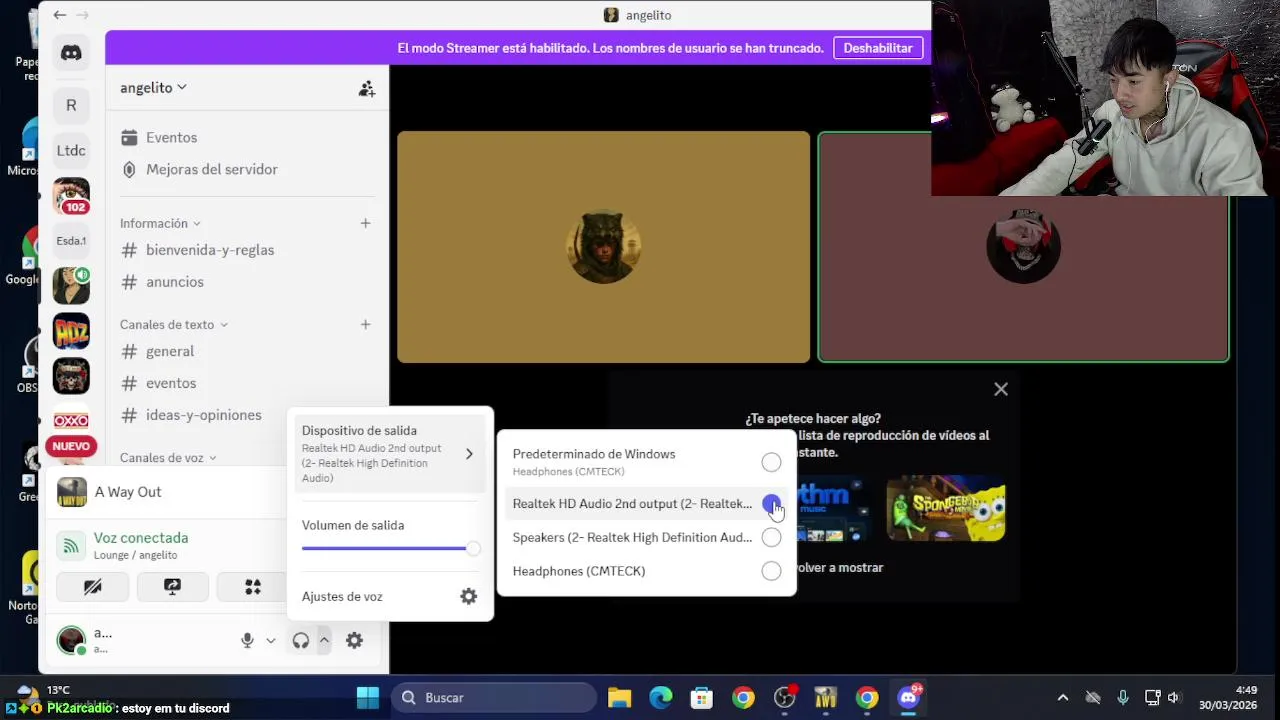Click the Voz conectada connection icon
The width and height of the screenshot is (1280, 720).
71,545
